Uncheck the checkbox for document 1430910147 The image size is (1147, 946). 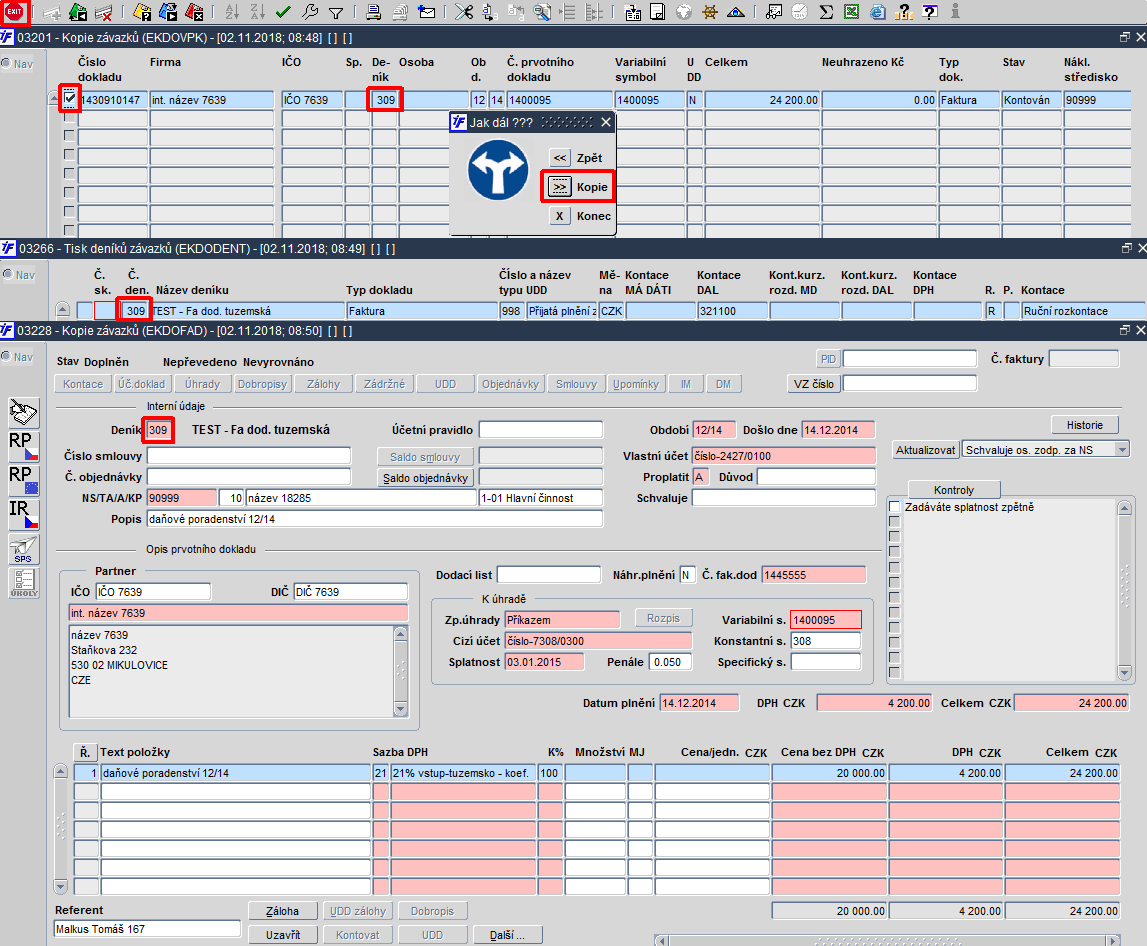click(x=69, y=97)
